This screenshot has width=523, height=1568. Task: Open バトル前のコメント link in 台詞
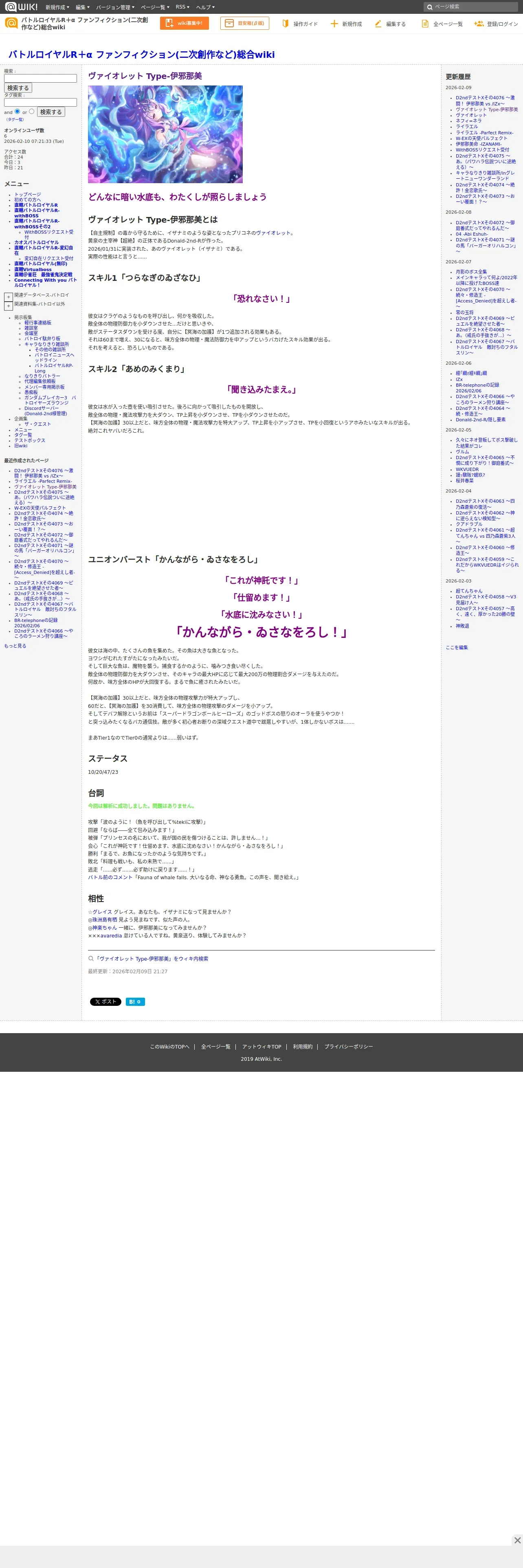tap(110, 877)
